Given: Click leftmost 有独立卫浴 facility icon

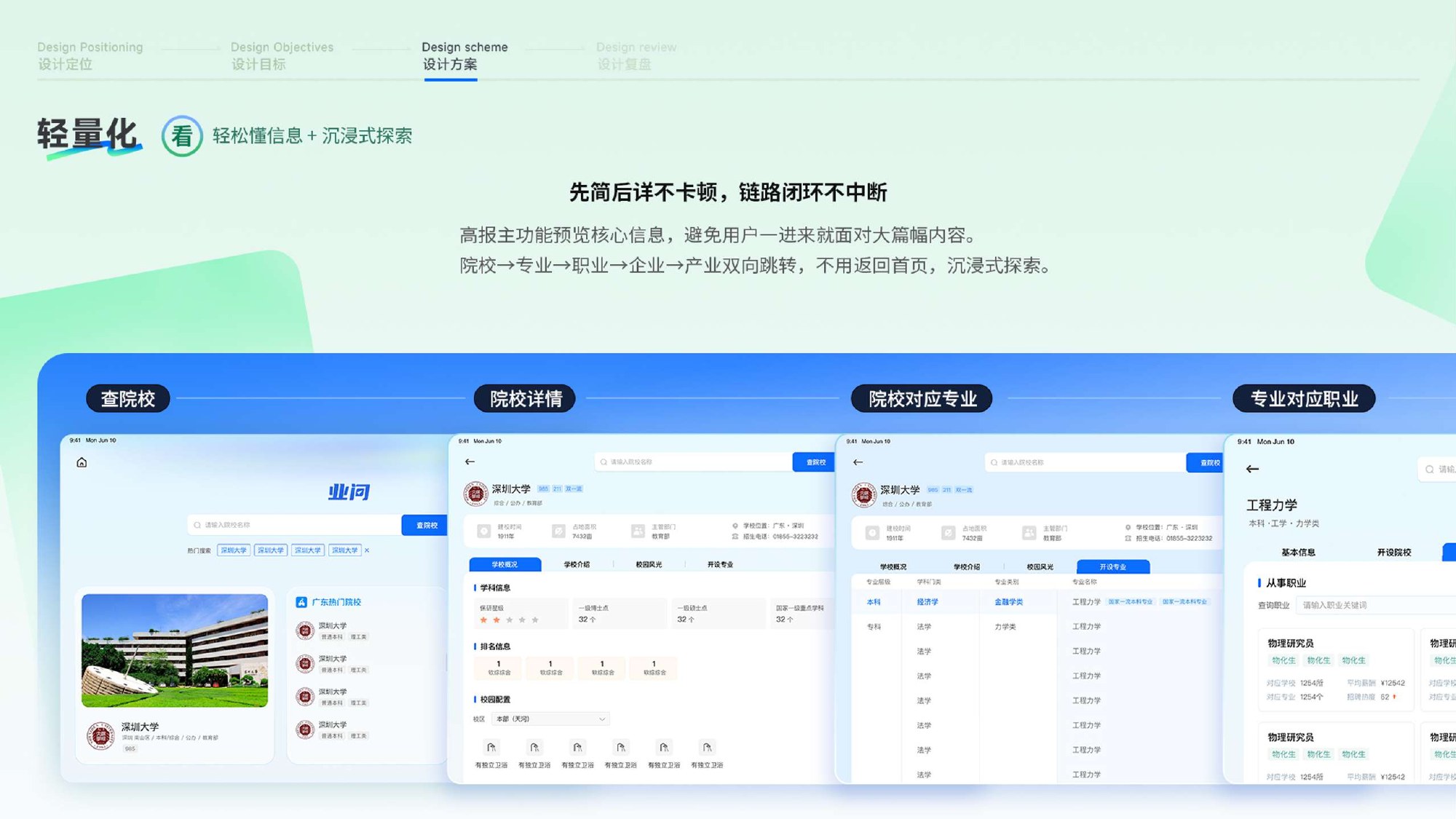Looking at the screenshot, I should 491,748.
